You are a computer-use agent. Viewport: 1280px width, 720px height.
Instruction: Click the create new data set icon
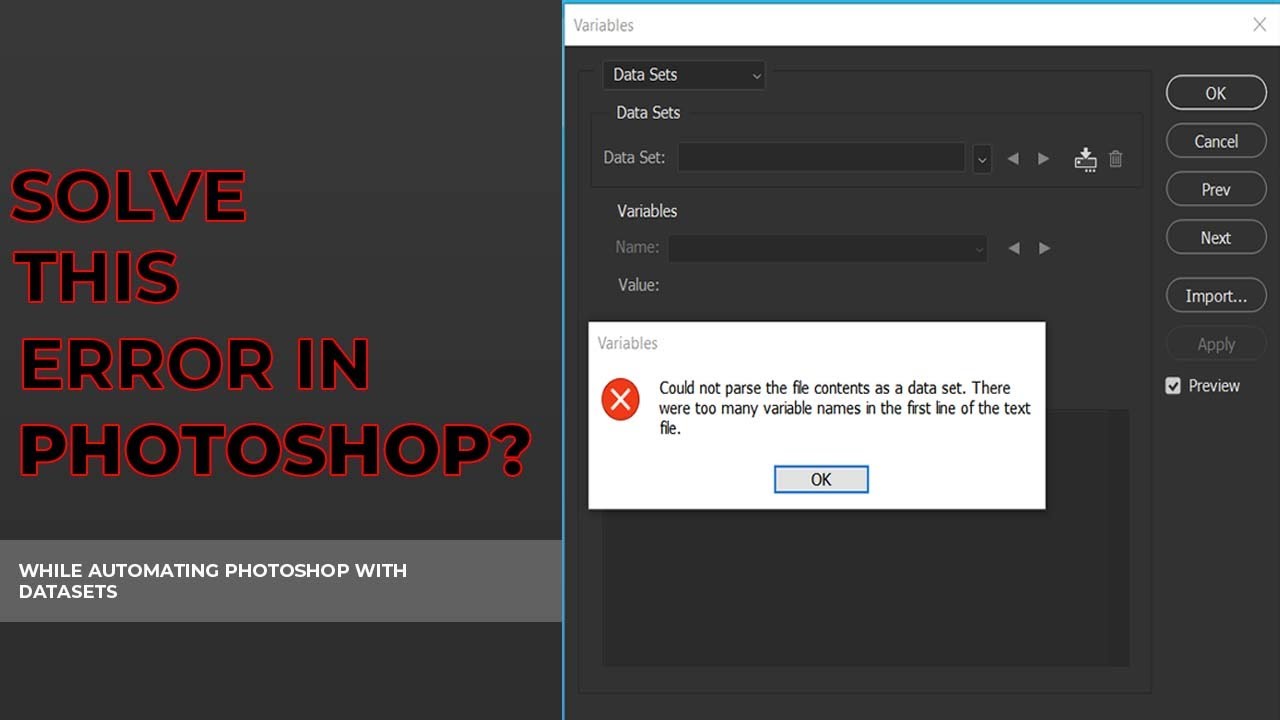coord(1086,159)
